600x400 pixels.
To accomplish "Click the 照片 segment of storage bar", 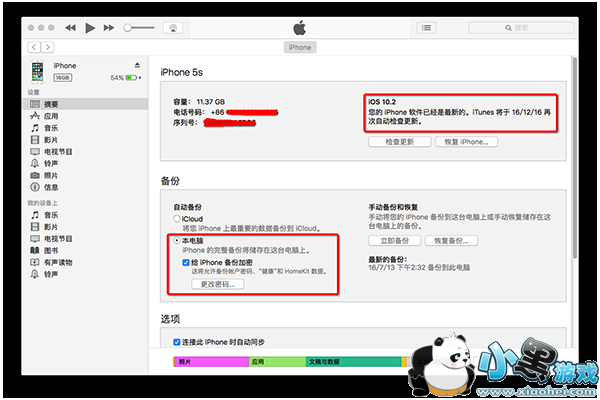I will tap(212, 362).
